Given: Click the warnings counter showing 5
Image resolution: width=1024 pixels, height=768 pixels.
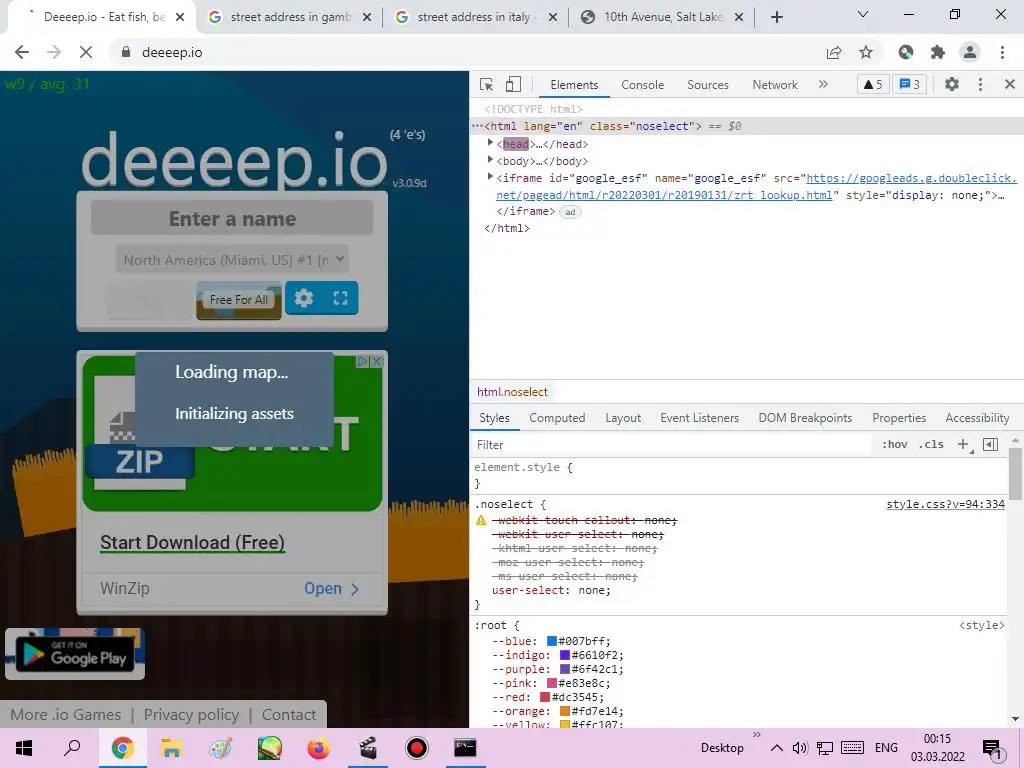Looking at the screenshot, I should coord(872,84).
